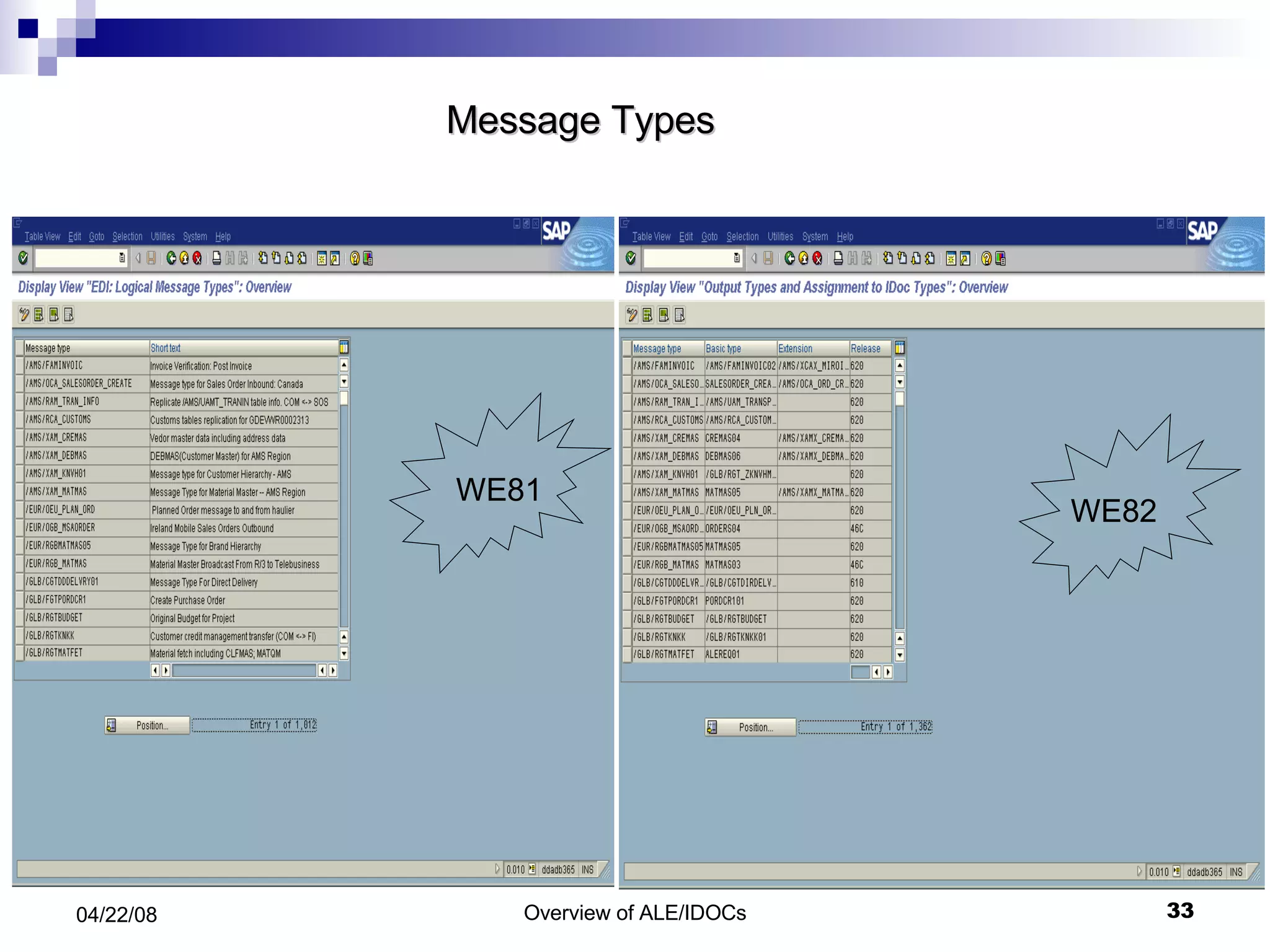Viewport: 1270px width, 952px height.
Task: Click green Back arrow in Output Types window
Action: point(789,258)
